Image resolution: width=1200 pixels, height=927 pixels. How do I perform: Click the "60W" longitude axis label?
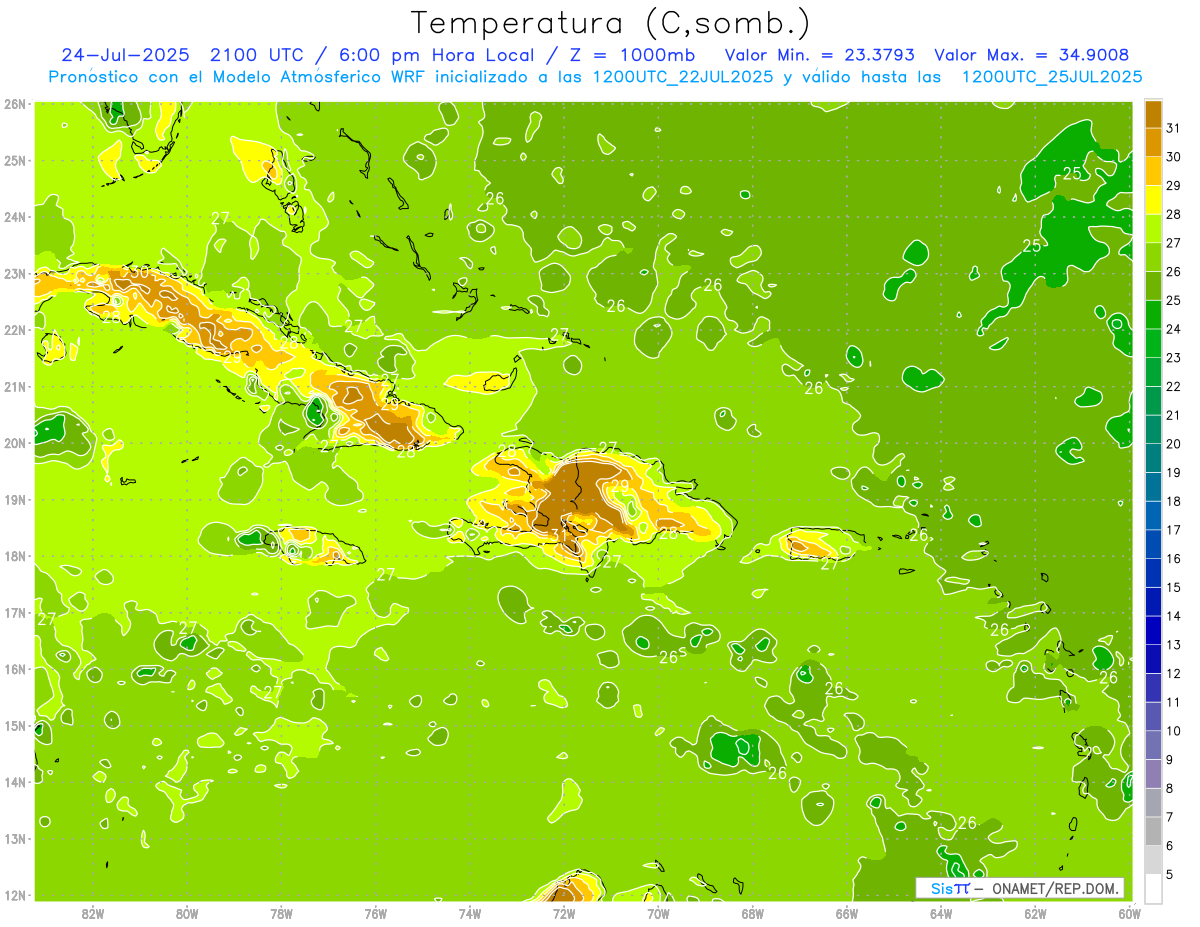point(1129,913)
